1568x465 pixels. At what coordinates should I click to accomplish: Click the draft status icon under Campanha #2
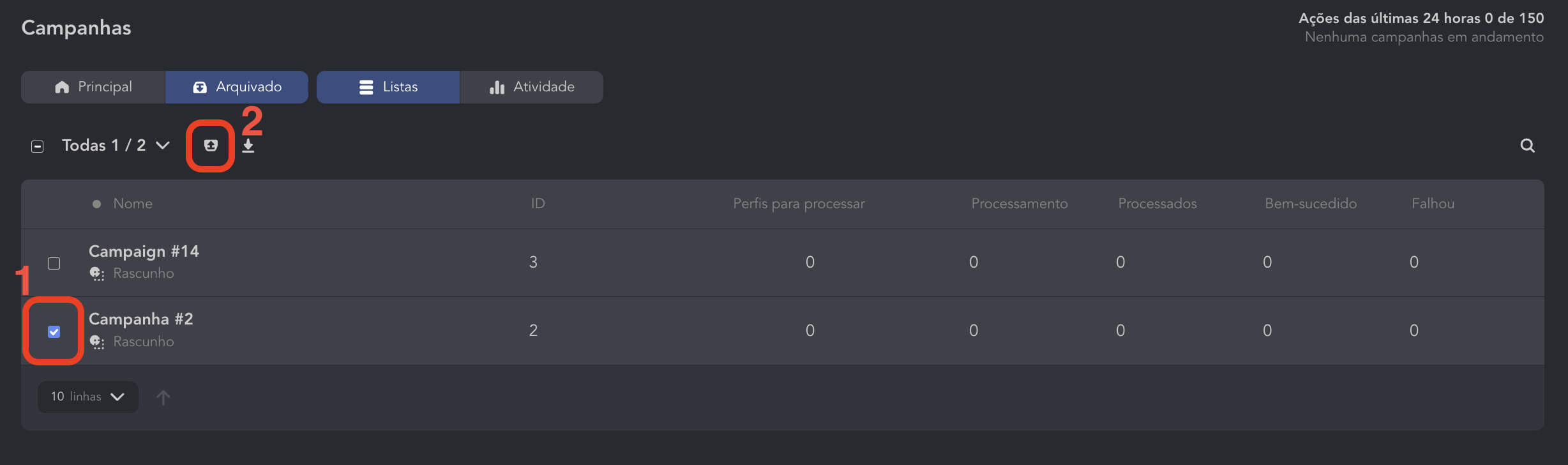(97, 342)
